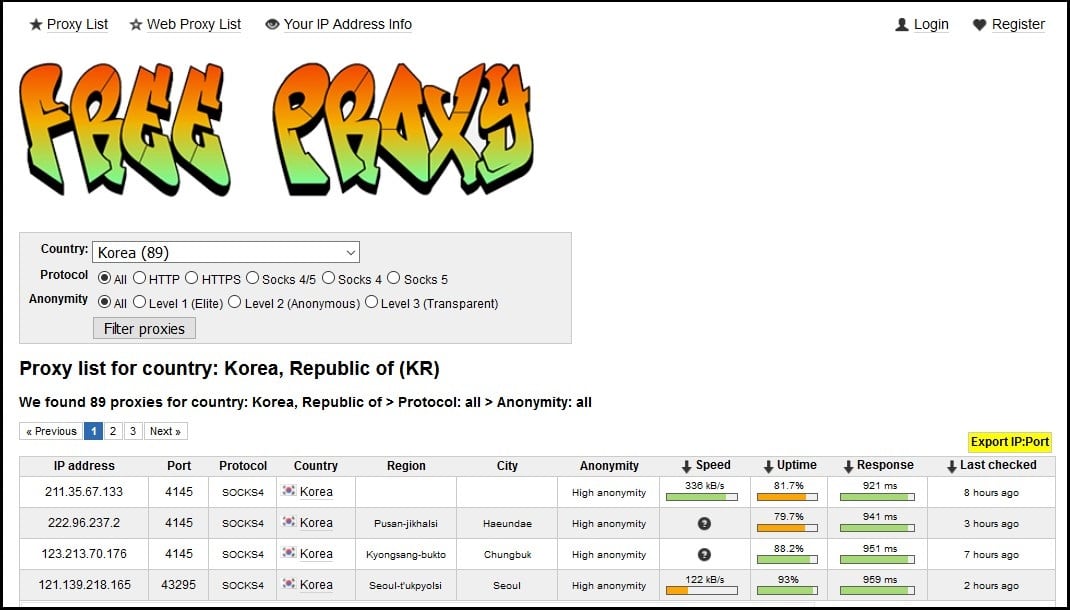The height and width of the screenshot is (610, 1070).
Task: Click the Haeundae city cell
Action: tap(507, 524)
